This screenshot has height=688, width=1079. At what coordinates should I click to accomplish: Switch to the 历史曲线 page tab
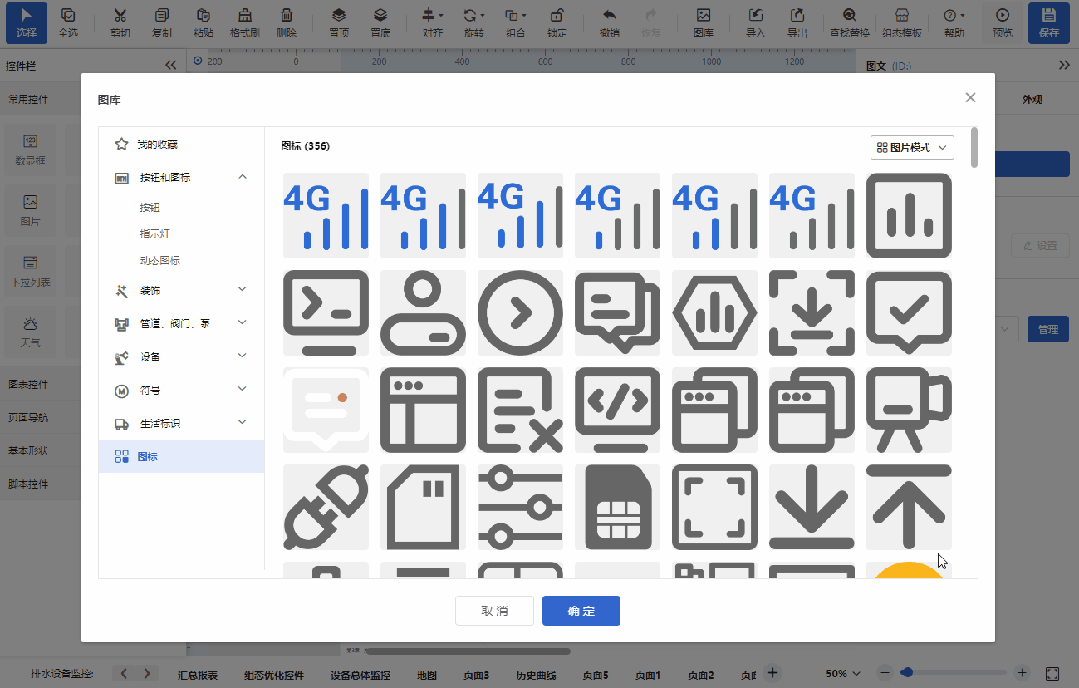[536, 676]
